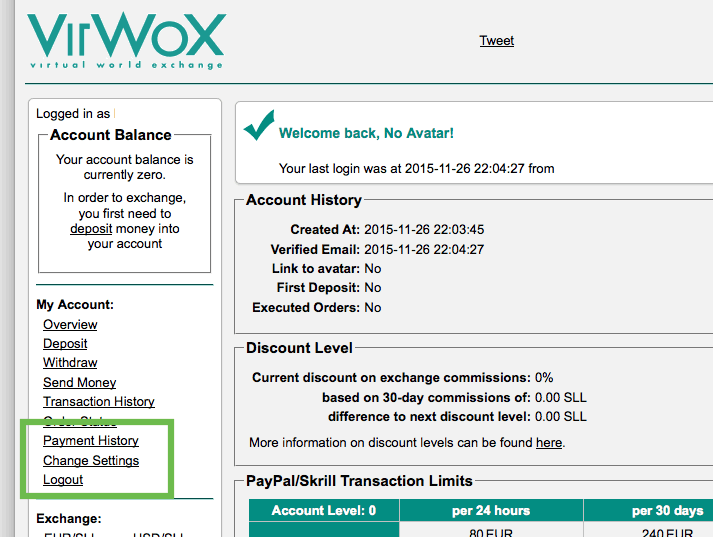Click the 'PayPal/Skrill Transaction Limits' title
This screenshot has height=537, width=713.
[359, 481]
